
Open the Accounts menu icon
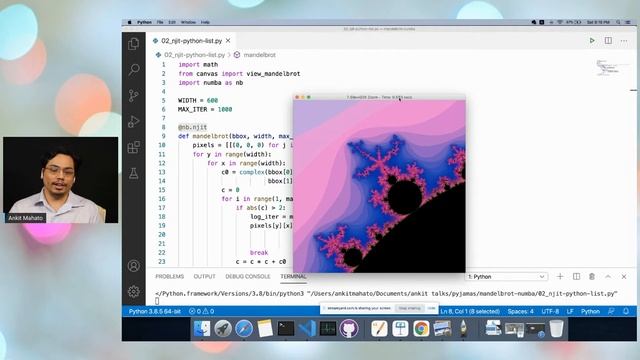133,266
